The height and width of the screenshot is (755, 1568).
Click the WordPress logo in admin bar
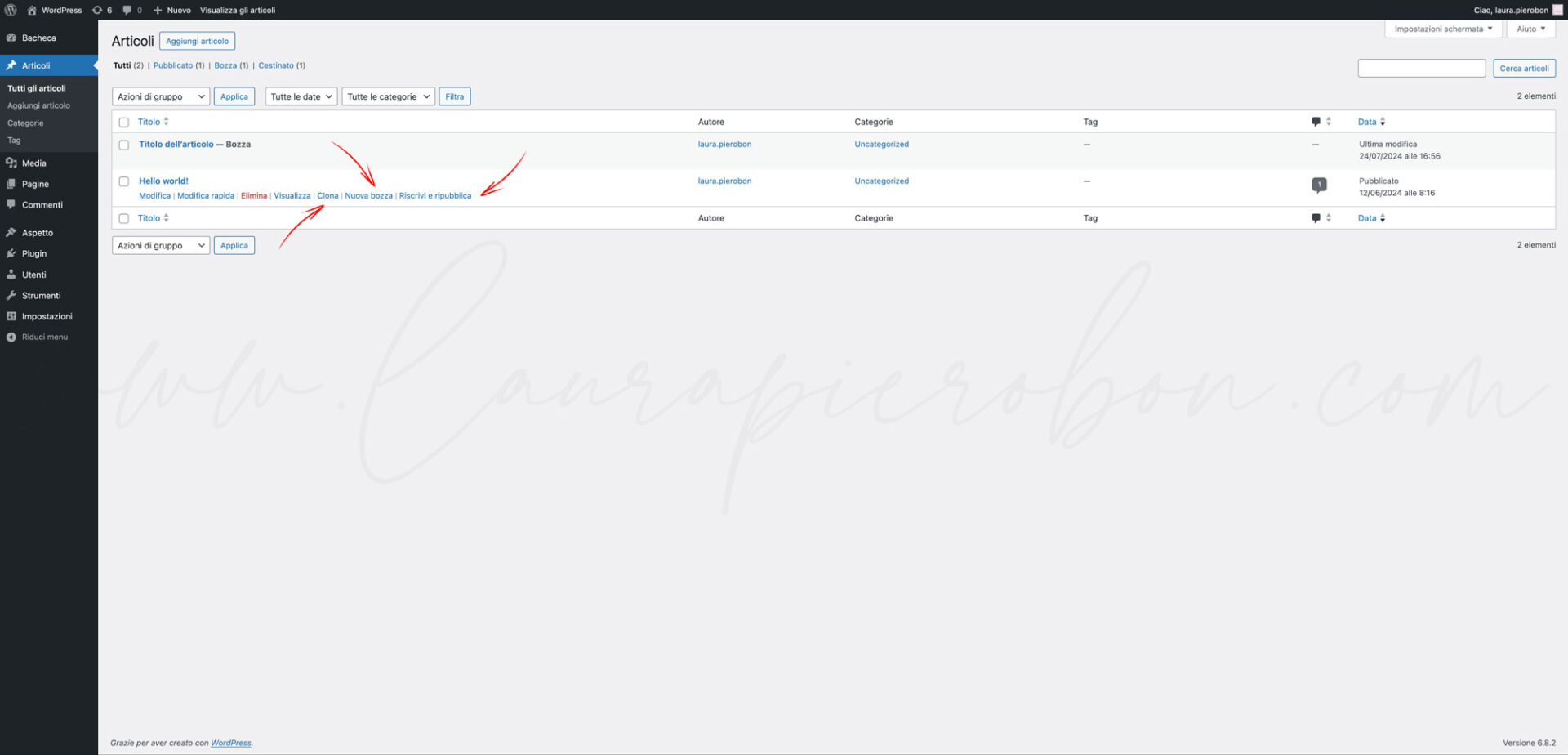(11, 10)
